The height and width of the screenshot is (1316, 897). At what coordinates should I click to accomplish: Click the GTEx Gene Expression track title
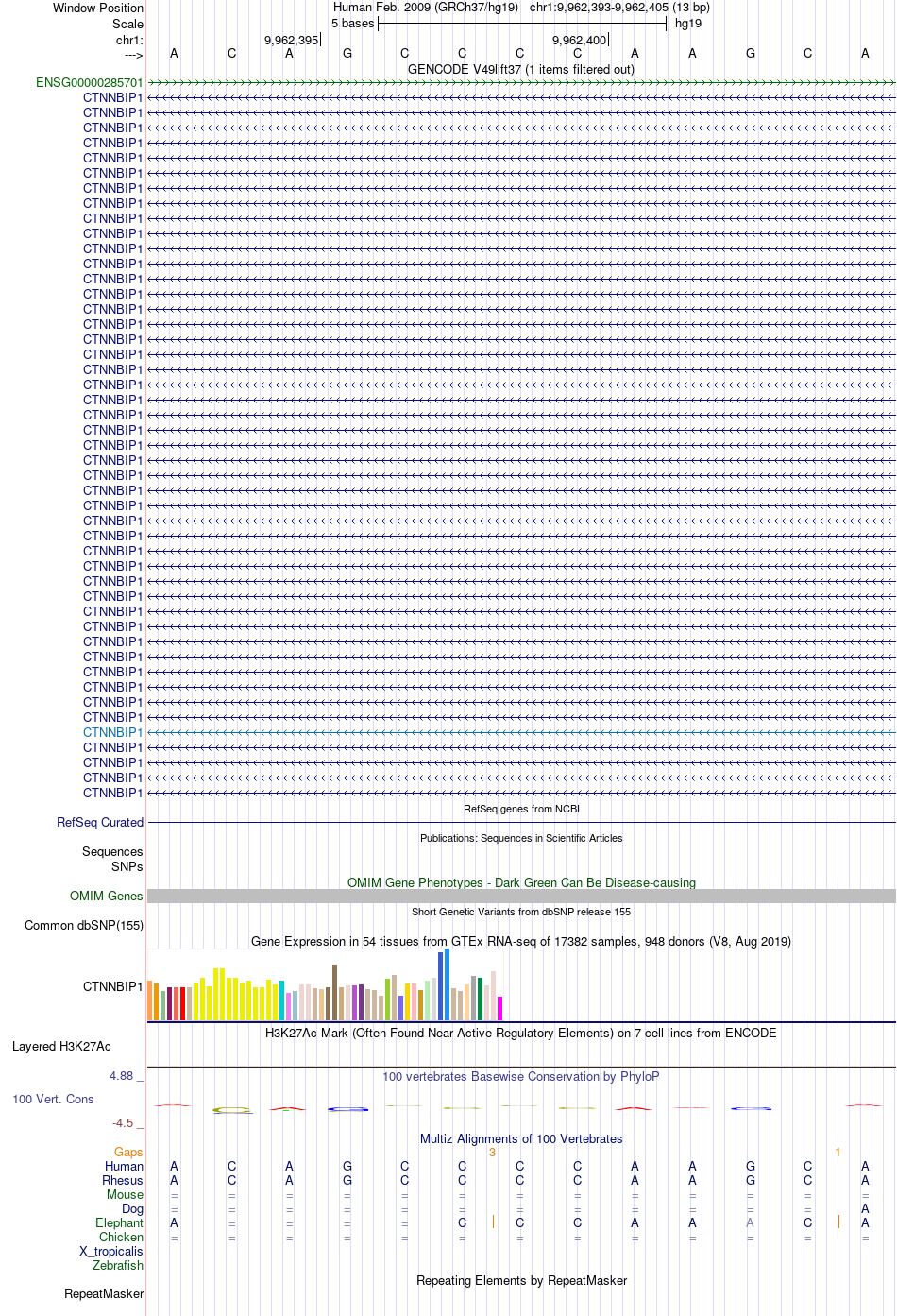[x=521, y=941]
